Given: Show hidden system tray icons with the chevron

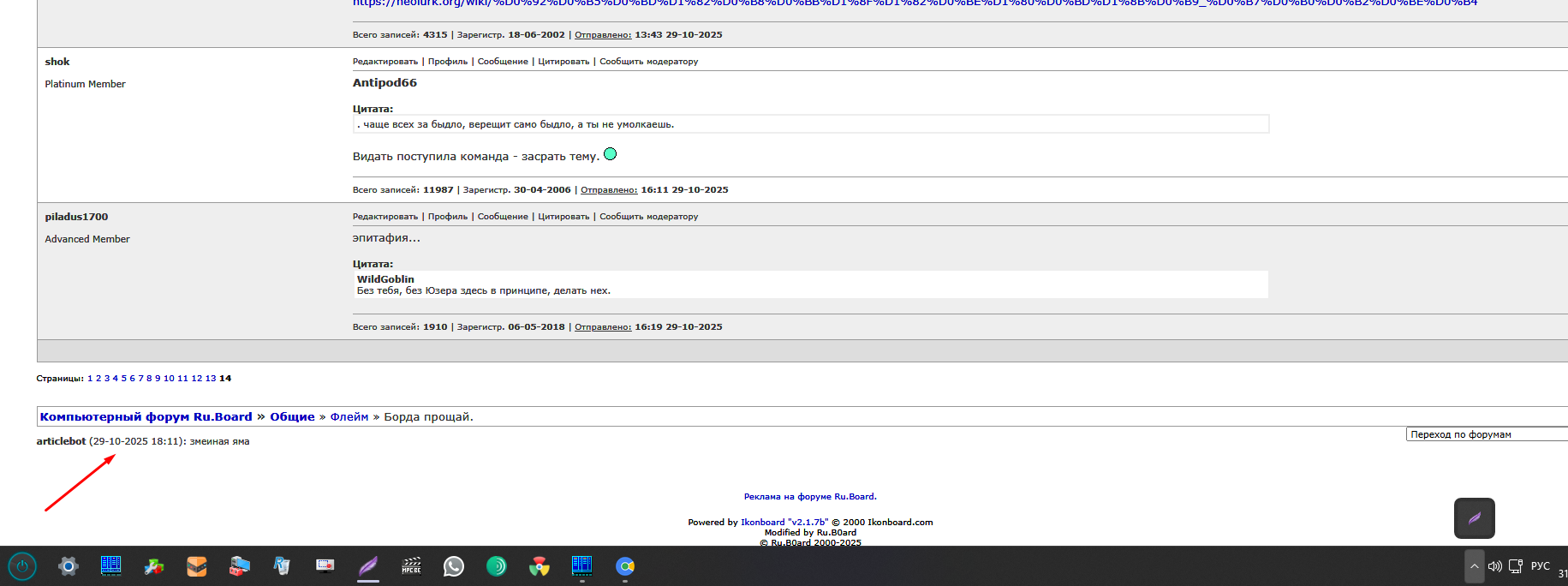Looking at the screenshot, I should pos(1475,566).
